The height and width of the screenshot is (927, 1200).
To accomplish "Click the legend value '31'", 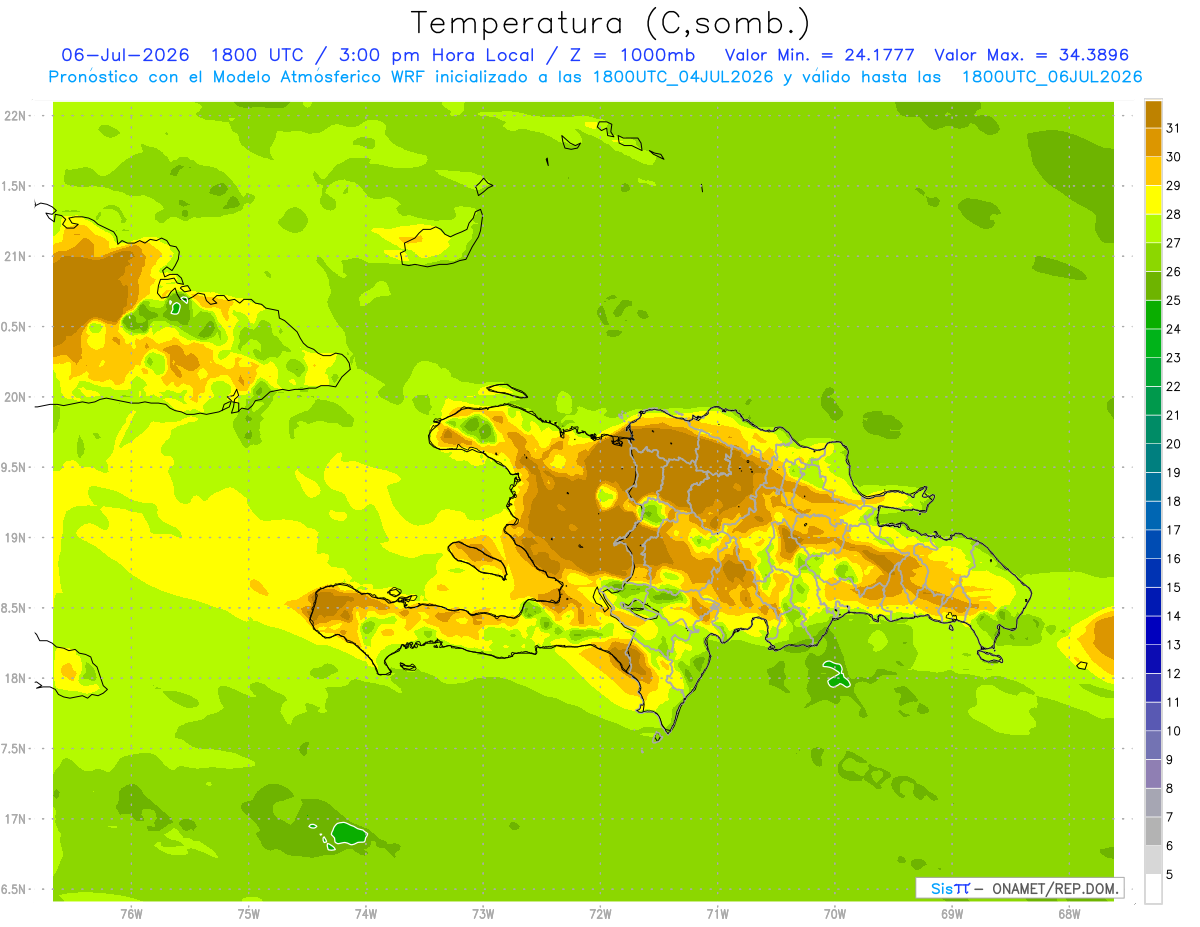I will point(1173,128).
